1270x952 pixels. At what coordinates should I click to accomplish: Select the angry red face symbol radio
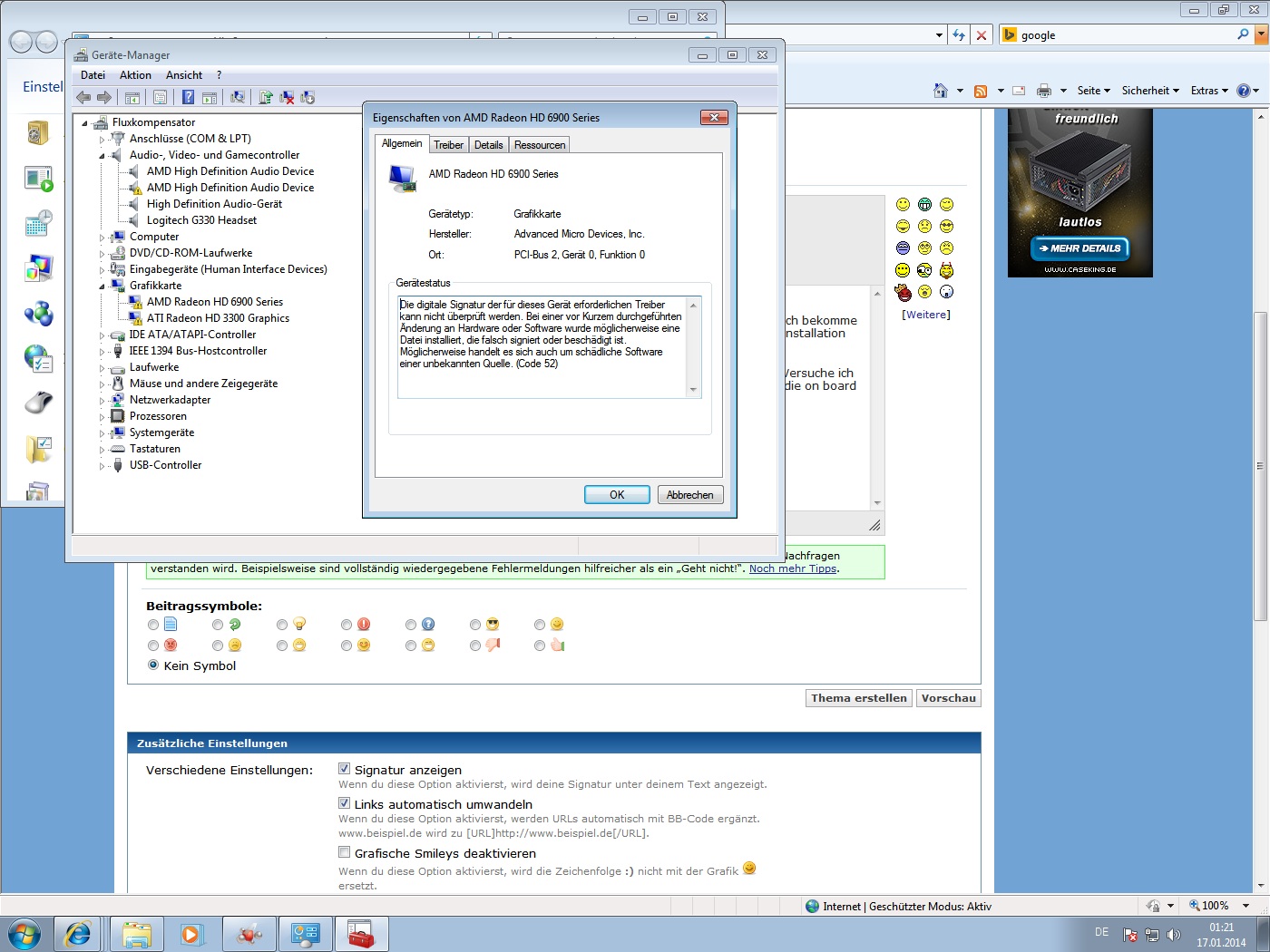[153, 646]
